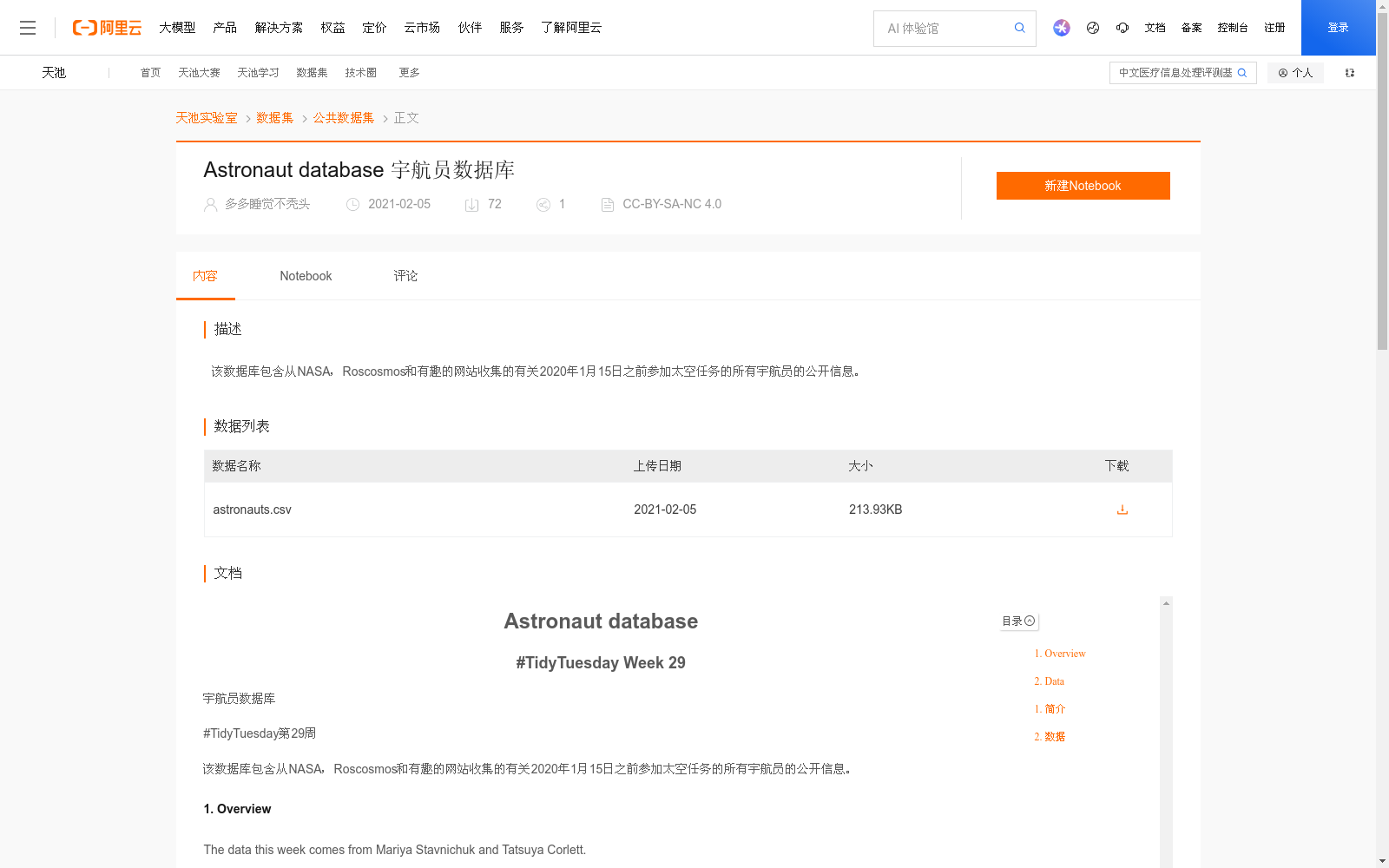The height and width of the screenshot is (868, 1389).
Task: Open the 权益 menu
Action: coord(332,28)
